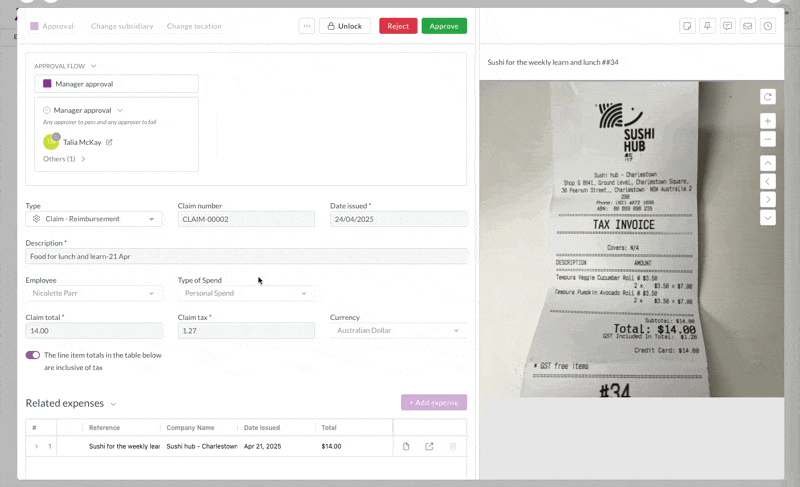Zoom out of the receipt with minus icon
The width and height of the screenshot is (800, 487).
click(x=768, y=139)
